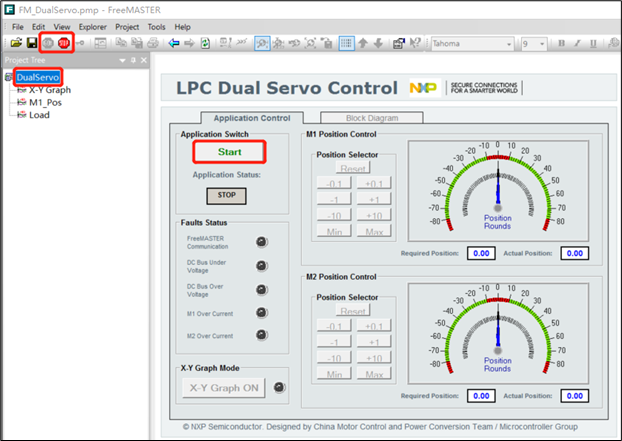Select Load in the Project Tree
The width and height of the screenshot is (622, 441).
pyautogui.click(x=39, y=115)
